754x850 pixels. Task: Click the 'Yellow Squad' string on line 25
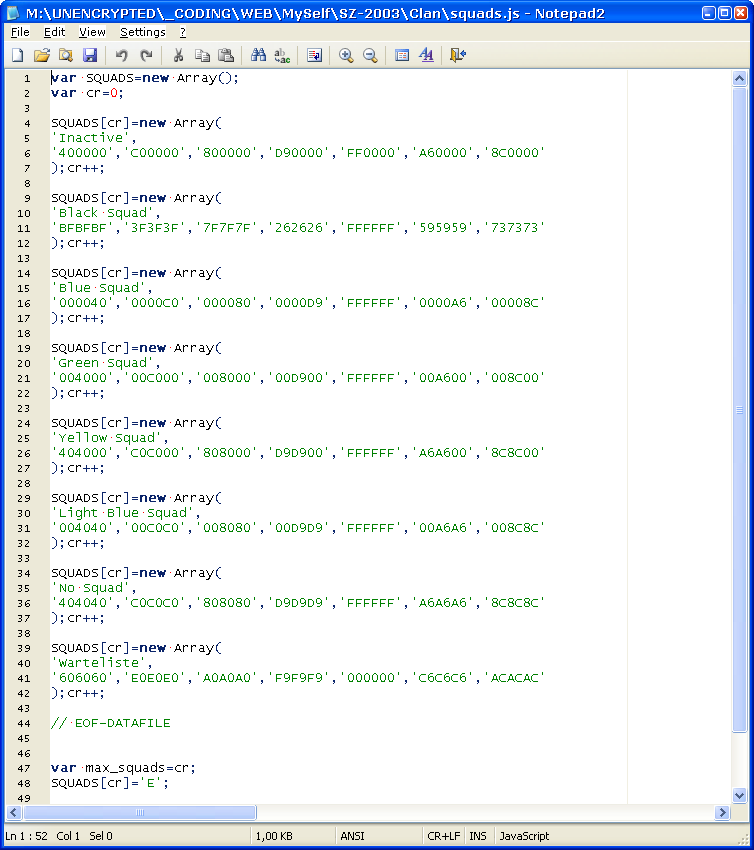click(x=107, y=437)
